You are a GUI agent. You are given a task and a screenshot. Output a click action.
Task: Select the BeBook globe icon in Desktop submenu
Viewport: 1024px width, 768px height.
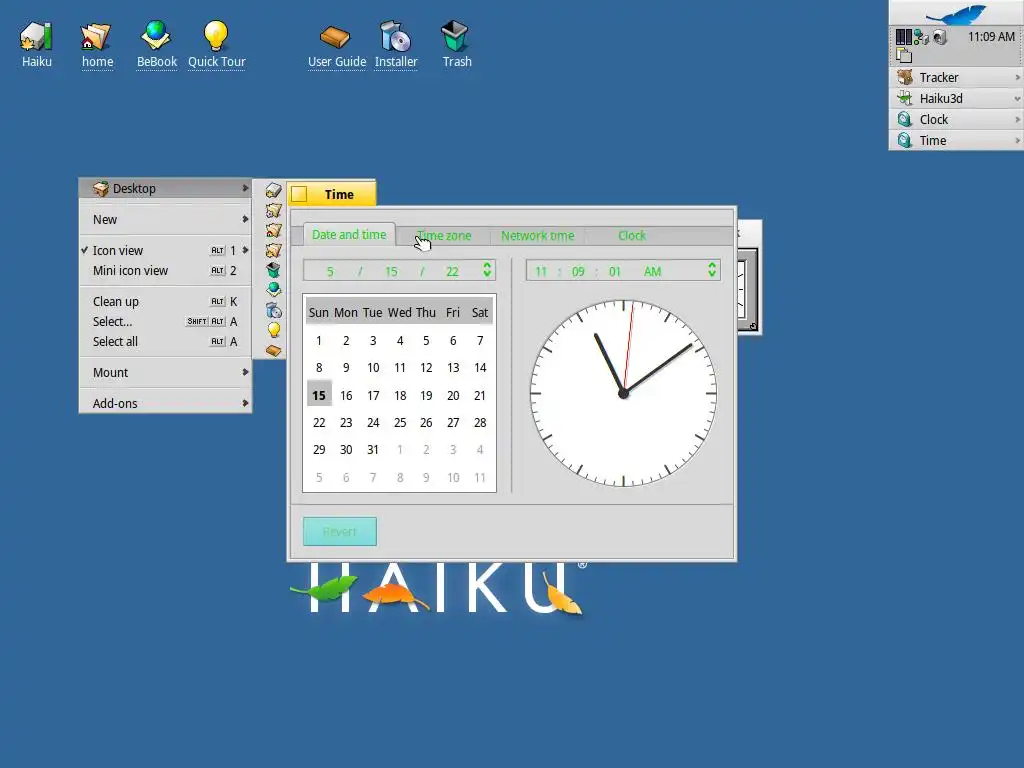click(274, 289)
